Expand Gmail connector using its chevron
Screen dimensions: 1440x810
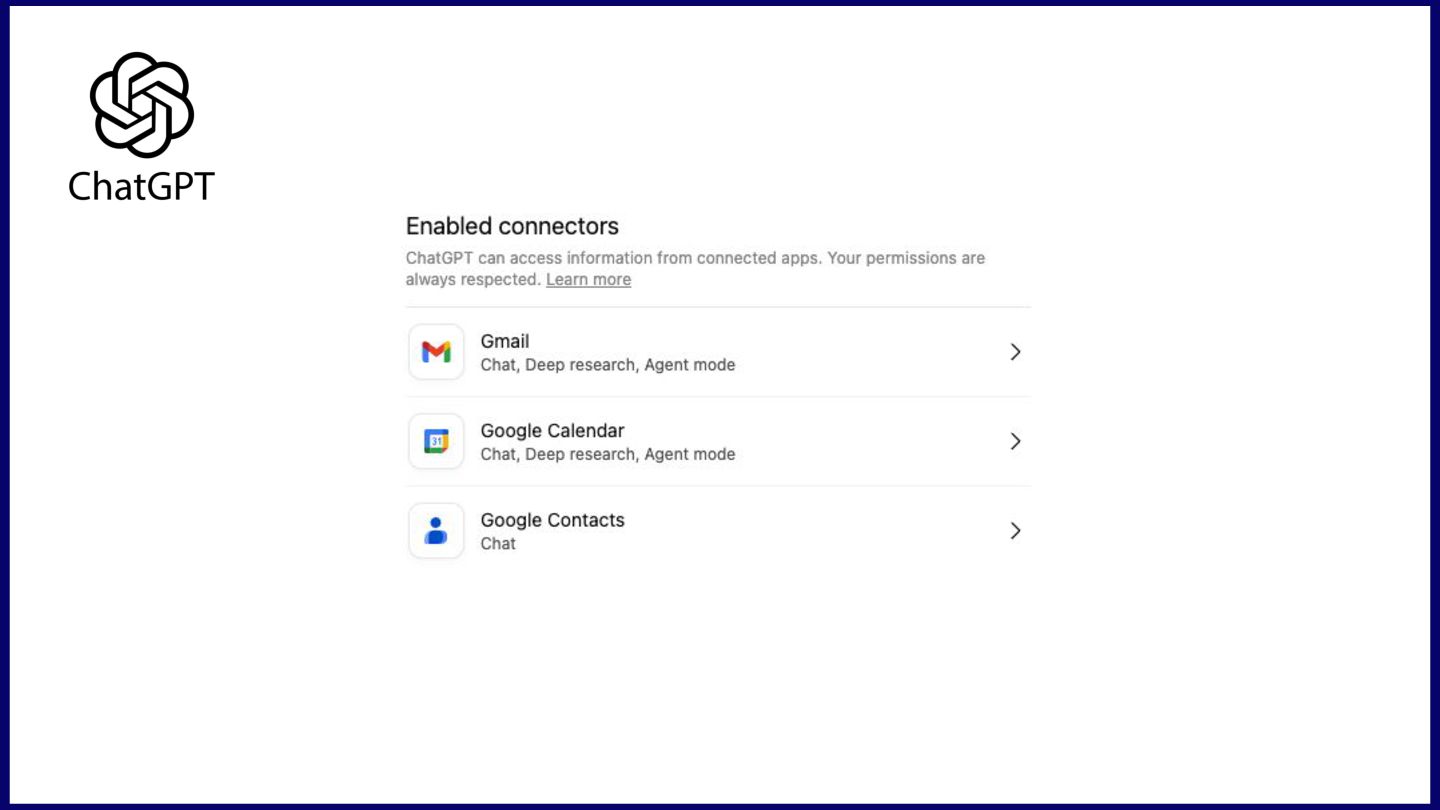point(1015,352)
